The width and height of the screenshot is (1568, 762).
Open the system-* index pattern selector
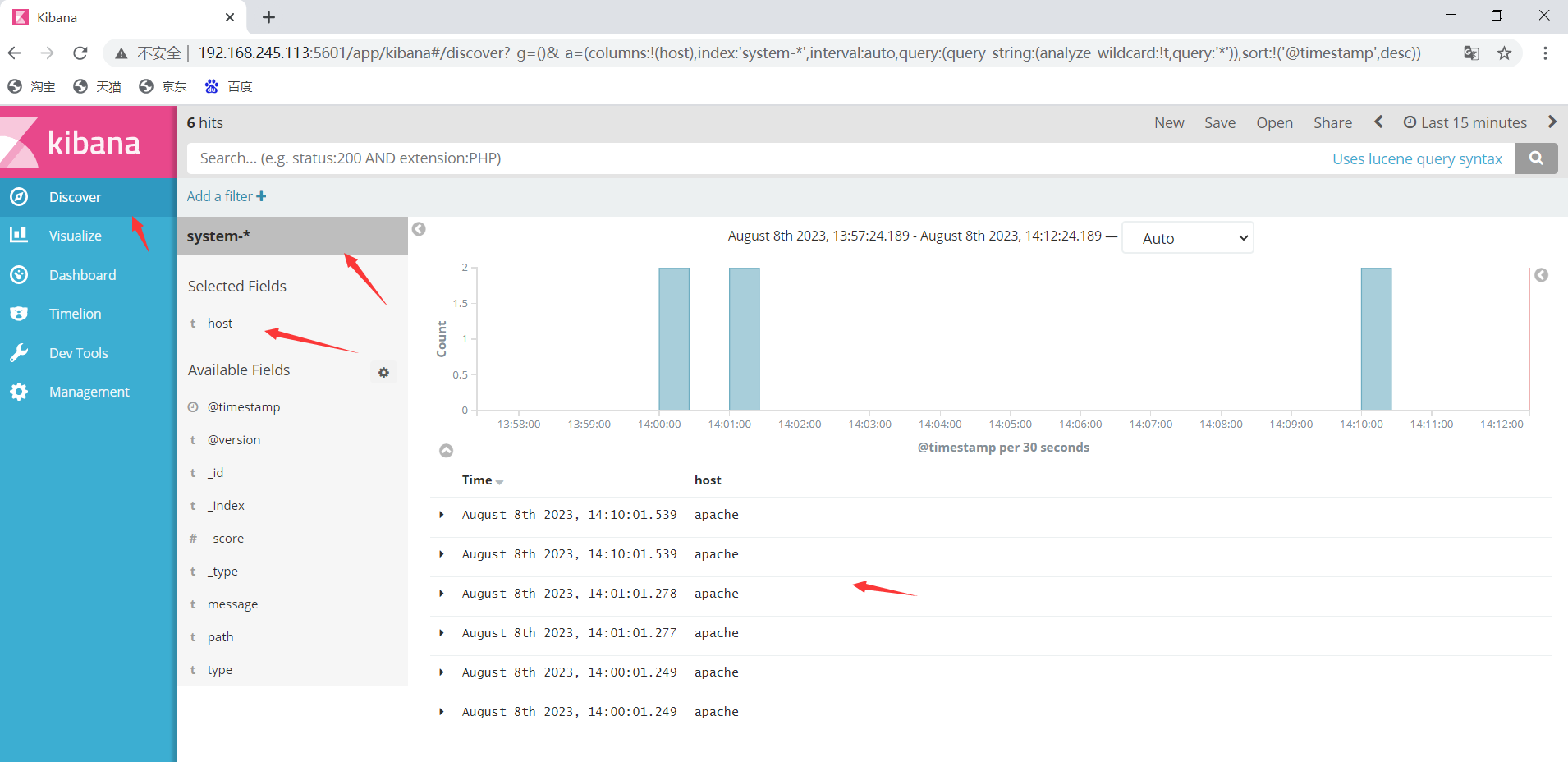[x=292, y=236]
